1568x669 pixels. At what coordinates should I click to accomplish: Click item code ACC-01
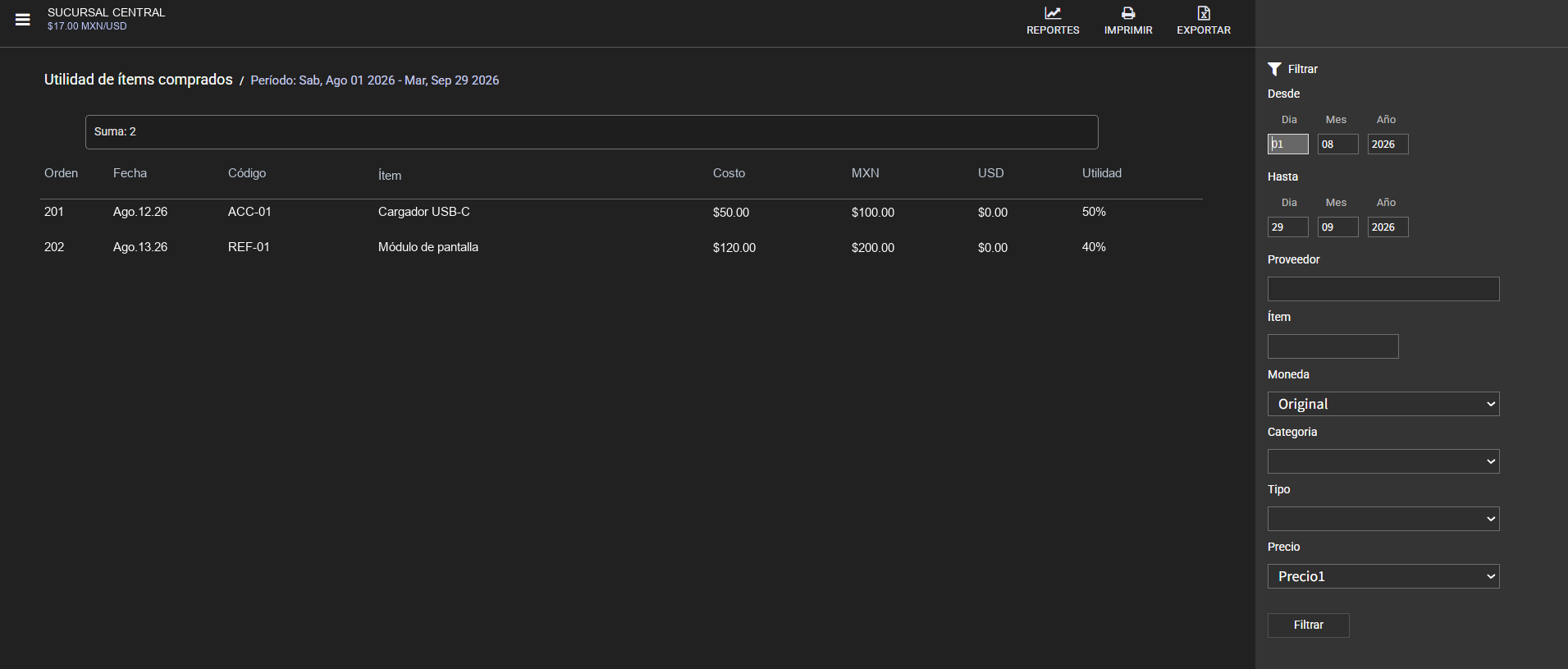point(249,212)
